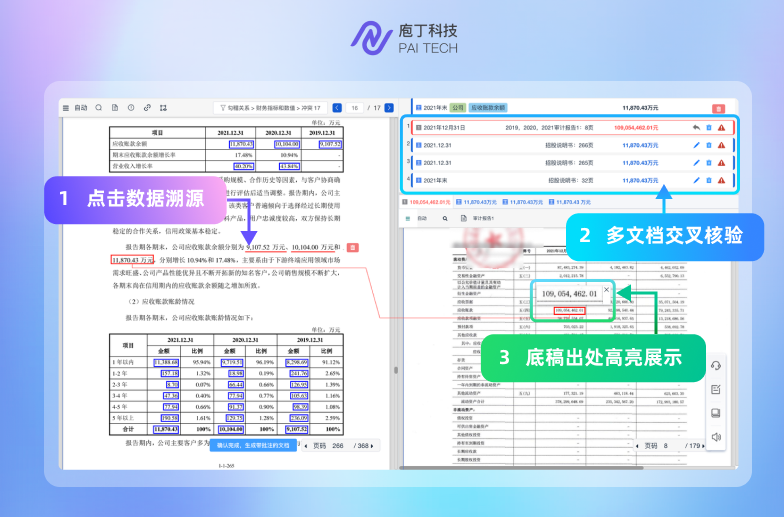Click warning icon in 招股说明书: 32页 row
Viewport: 784px width, 517px height.
coord(722,180)
